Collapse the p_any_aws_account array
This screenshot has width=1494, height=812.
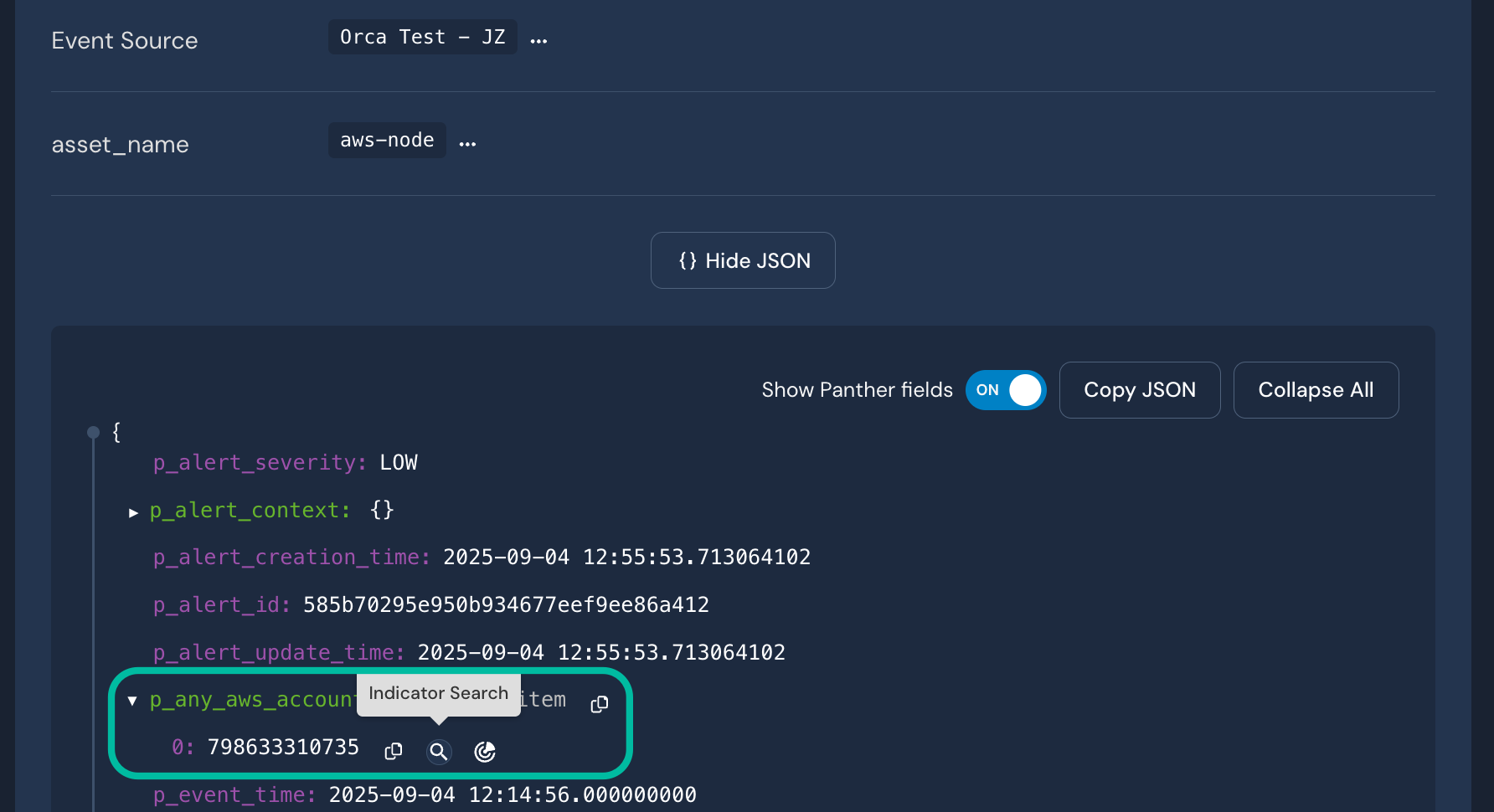tap(132, 701)
